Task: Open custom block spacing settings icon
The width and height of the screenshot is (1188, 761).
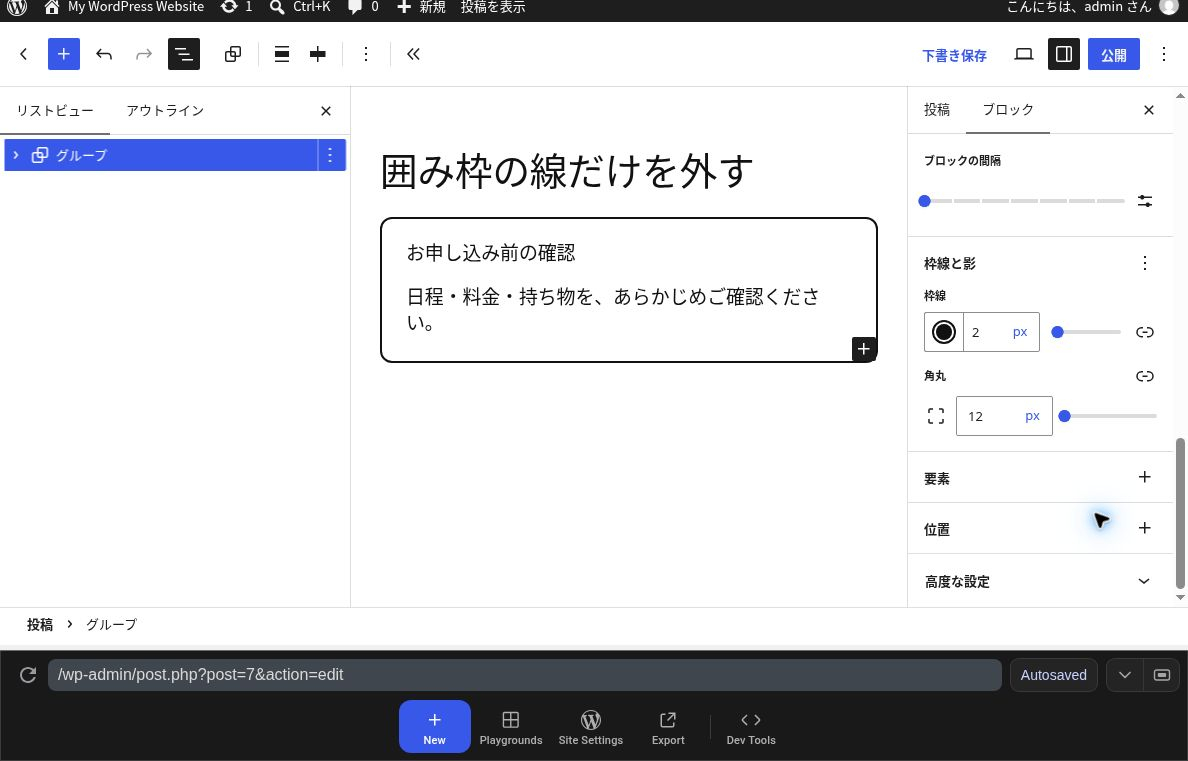Action: point(1145,201)
